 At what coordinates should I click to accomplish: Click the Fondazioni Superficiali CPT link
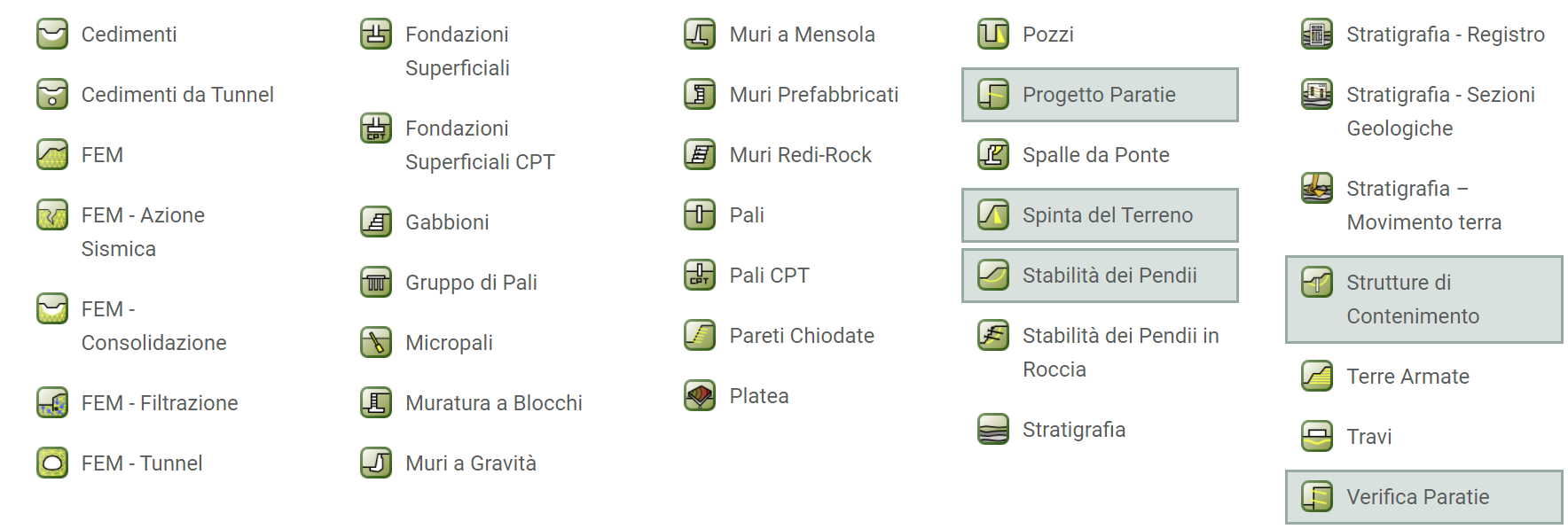tap(480, 145)
